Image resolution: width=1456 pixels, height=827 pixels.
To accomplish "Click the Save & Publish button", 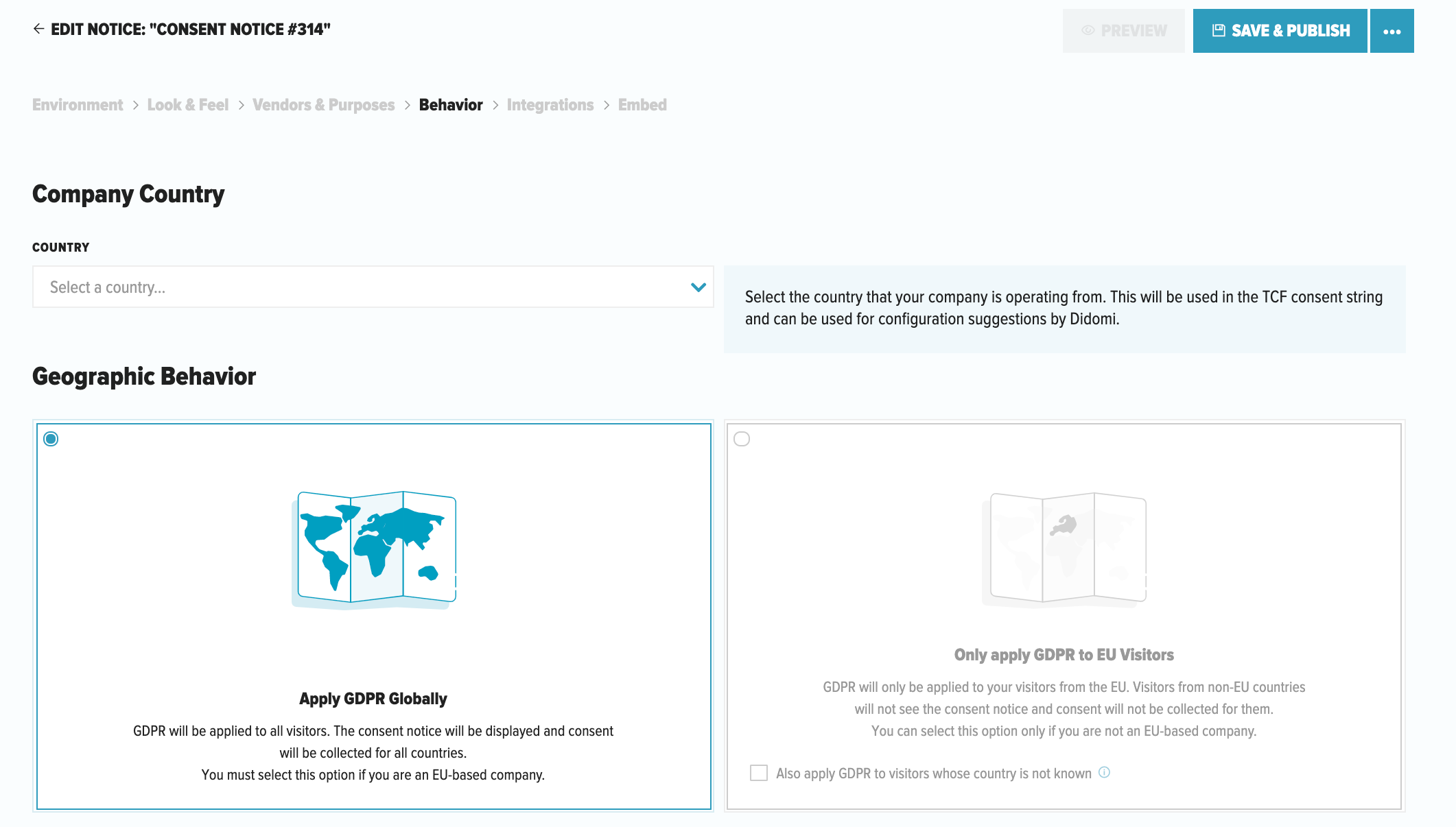I will pyautogui.click(x=1280, y=31).
